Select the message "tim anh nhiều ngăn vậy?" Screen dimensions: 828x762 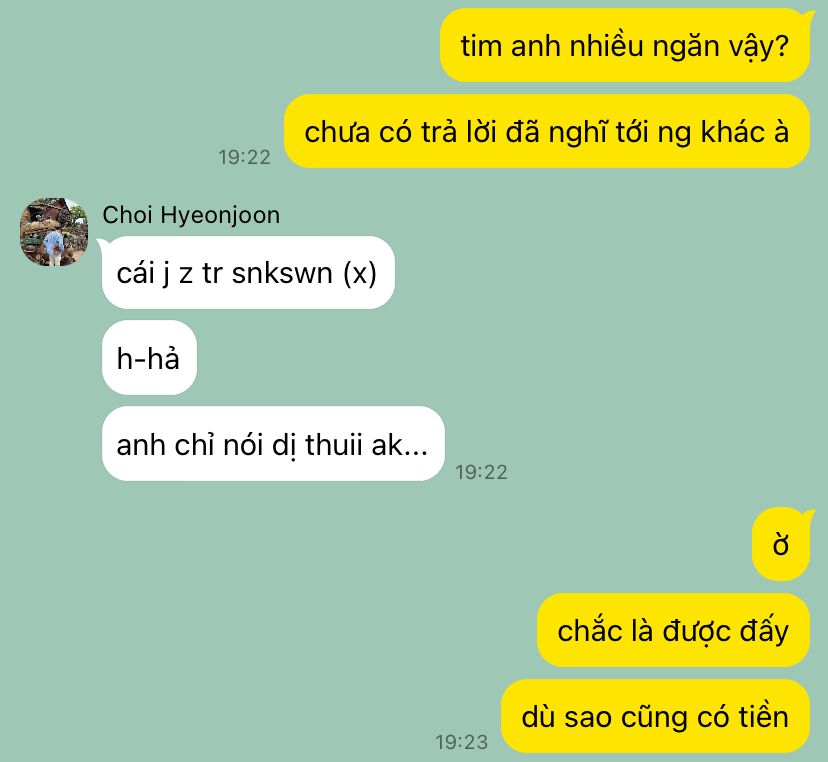pyautogui.click(x=625, y=45)
